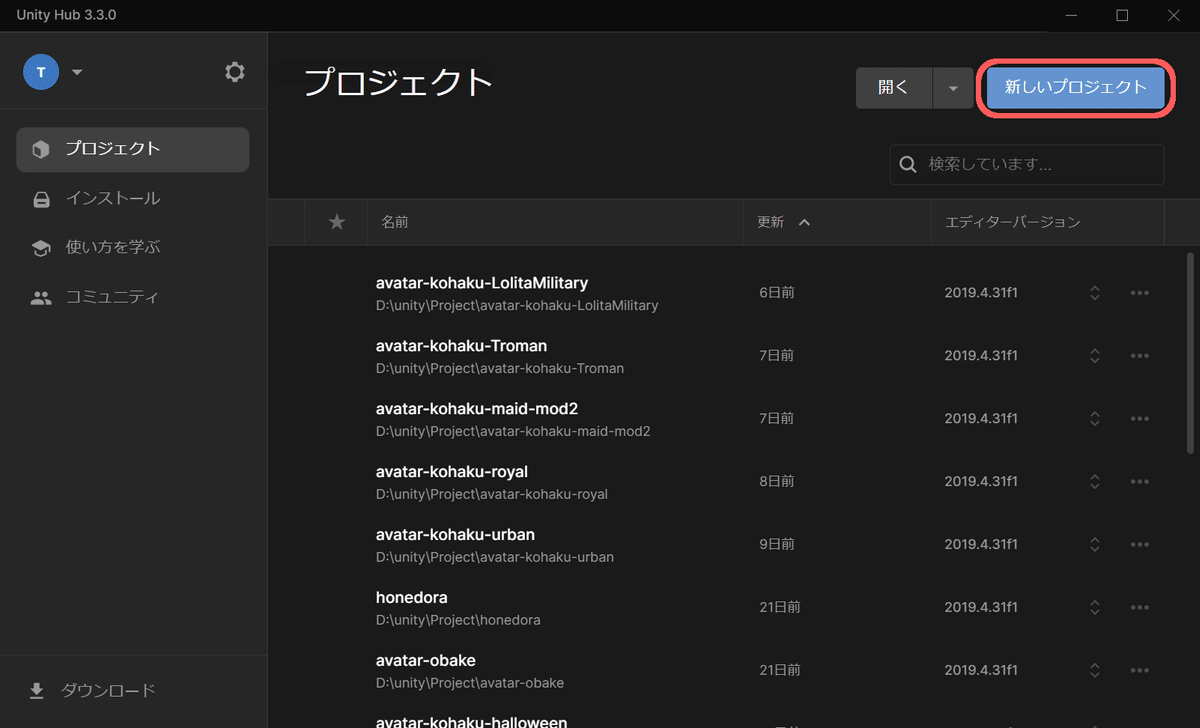
Task: Change editor version for avatar-kohaku-Troman
Action: click(x=1095, y=356)
